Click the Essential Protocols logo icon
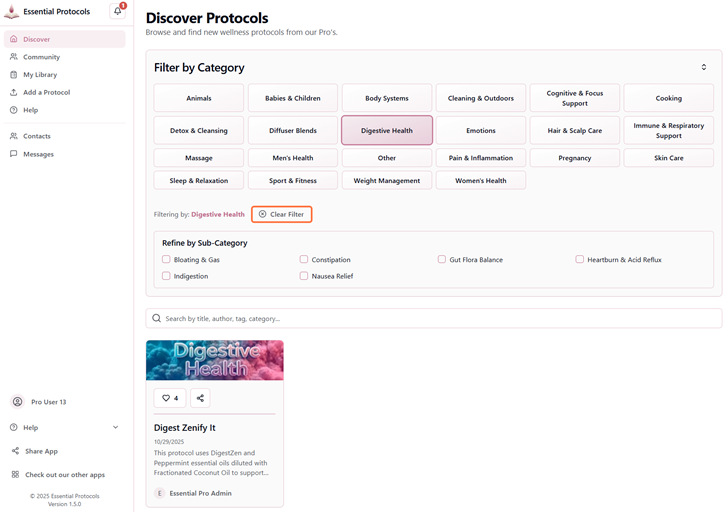This screenshot has width=728, height=512. (12, 12)
